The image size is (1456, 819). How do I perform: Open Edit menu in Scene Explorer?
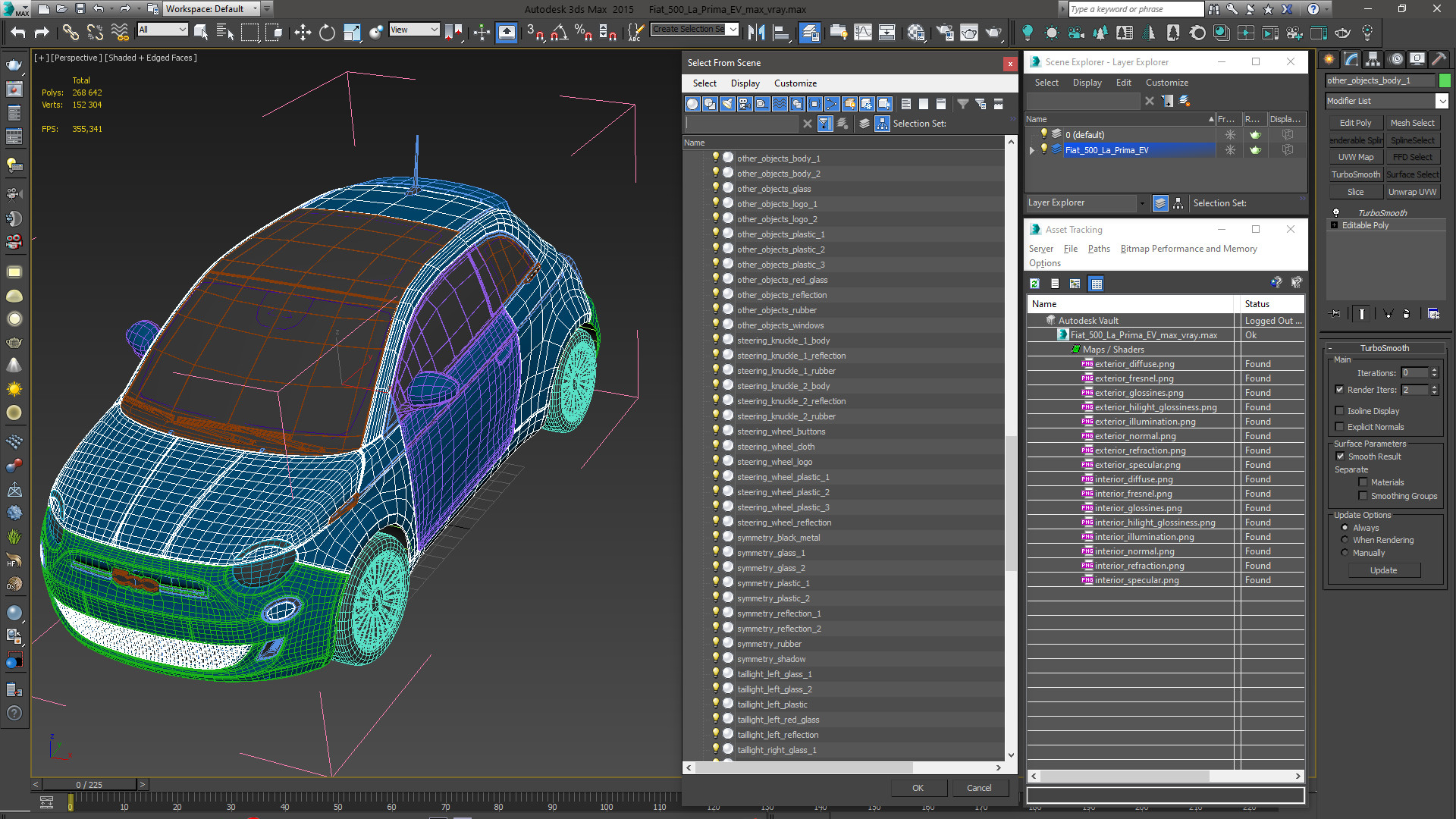pos(1123,83)
